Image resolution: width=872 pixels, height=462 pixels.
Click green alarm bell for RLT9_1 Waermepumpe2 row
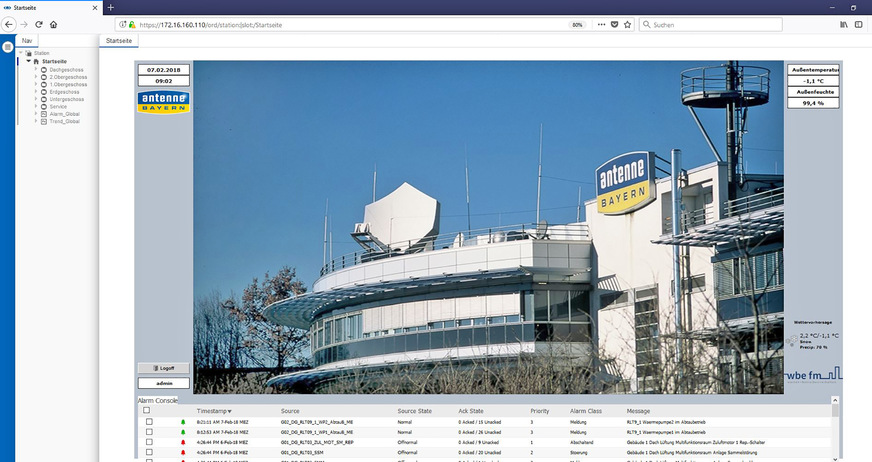pyautogui.click(x=183, y=422)
